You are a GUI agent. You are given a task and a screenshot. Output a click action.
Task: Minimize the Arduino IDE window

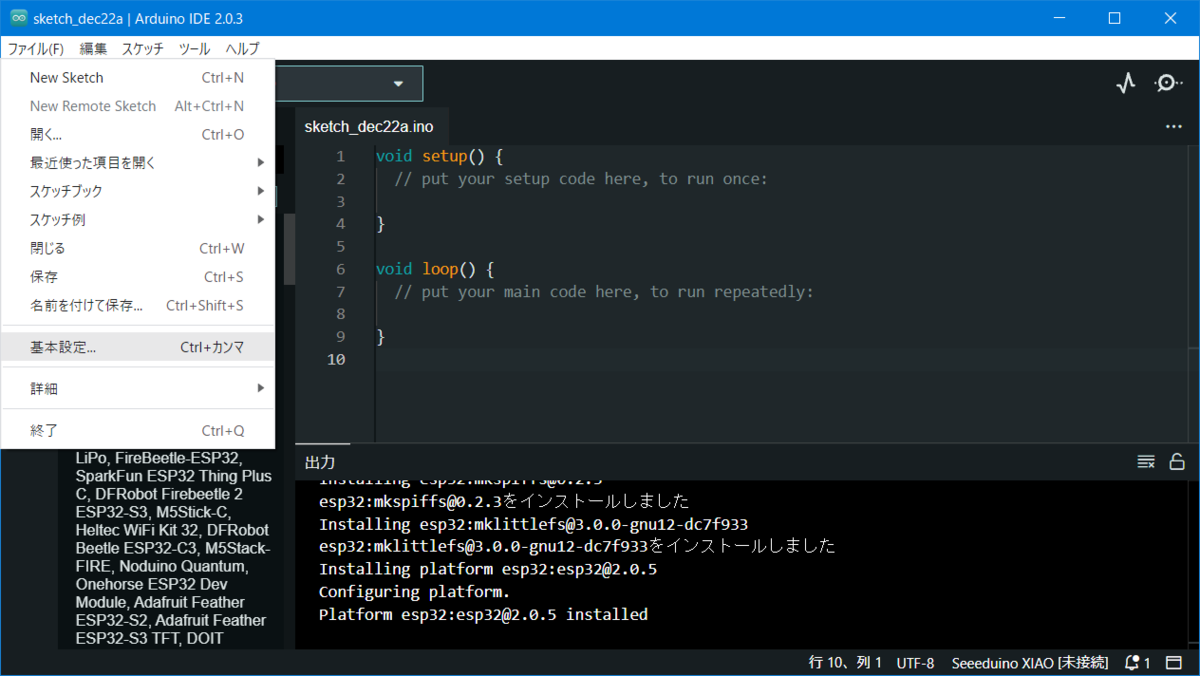click(1061, 18)
